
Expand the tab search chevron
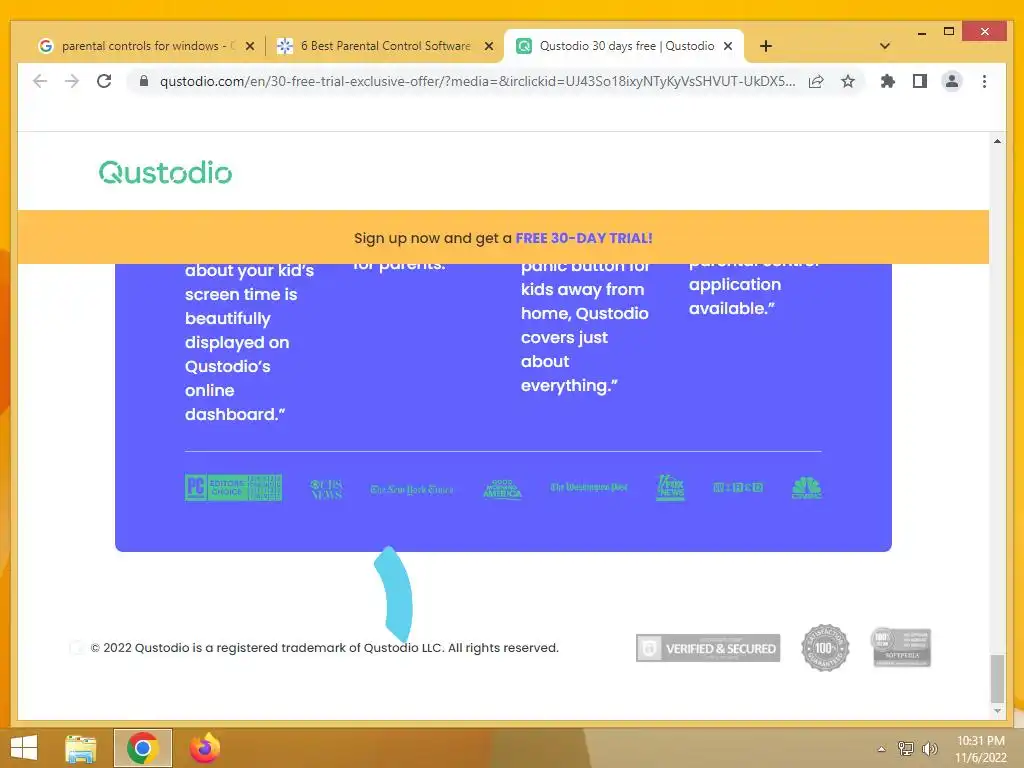885,46
